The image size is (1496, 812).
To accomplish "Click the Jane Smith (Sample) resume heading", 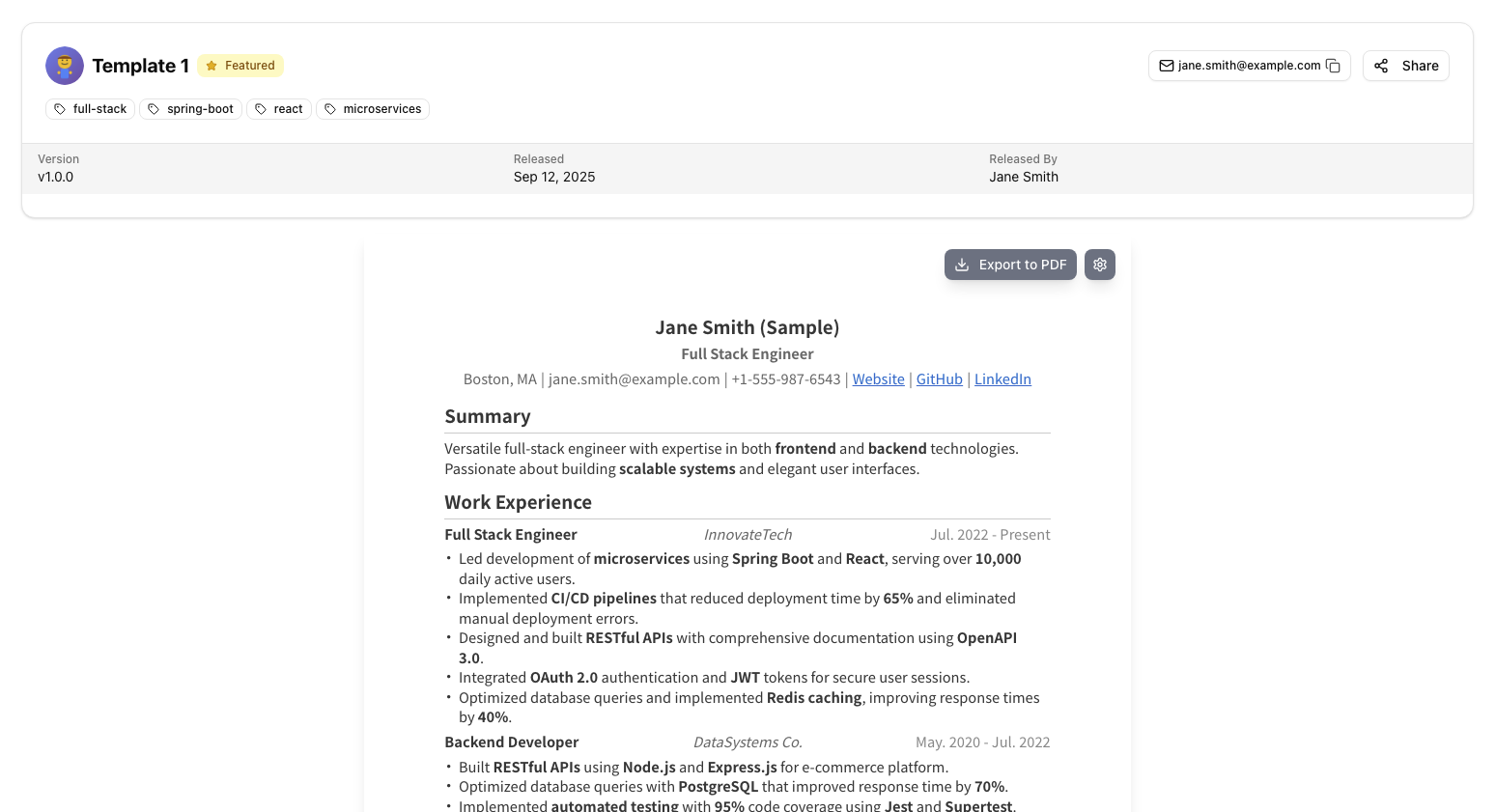I will 747,327.
